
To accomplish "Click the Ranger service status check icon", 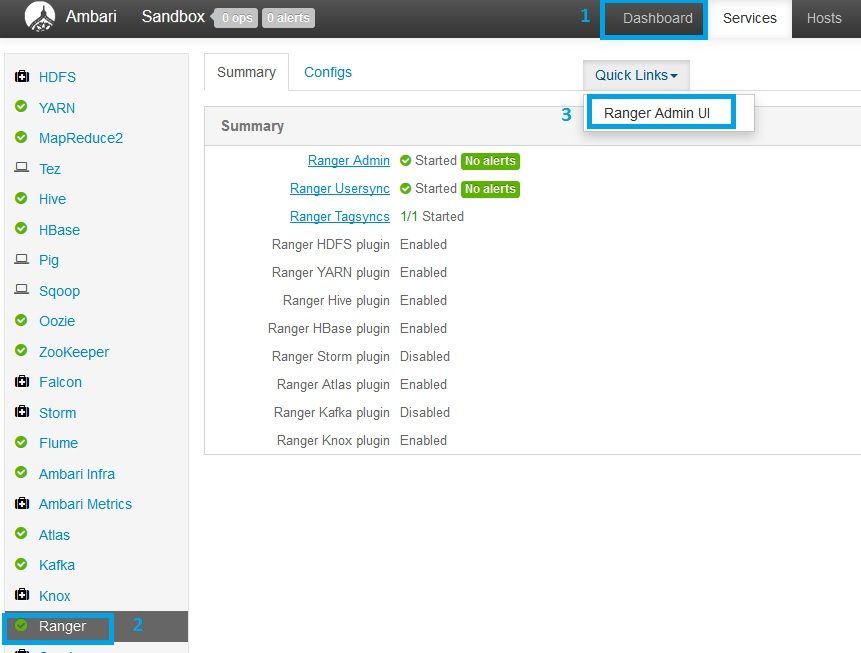I will point(21,626).
